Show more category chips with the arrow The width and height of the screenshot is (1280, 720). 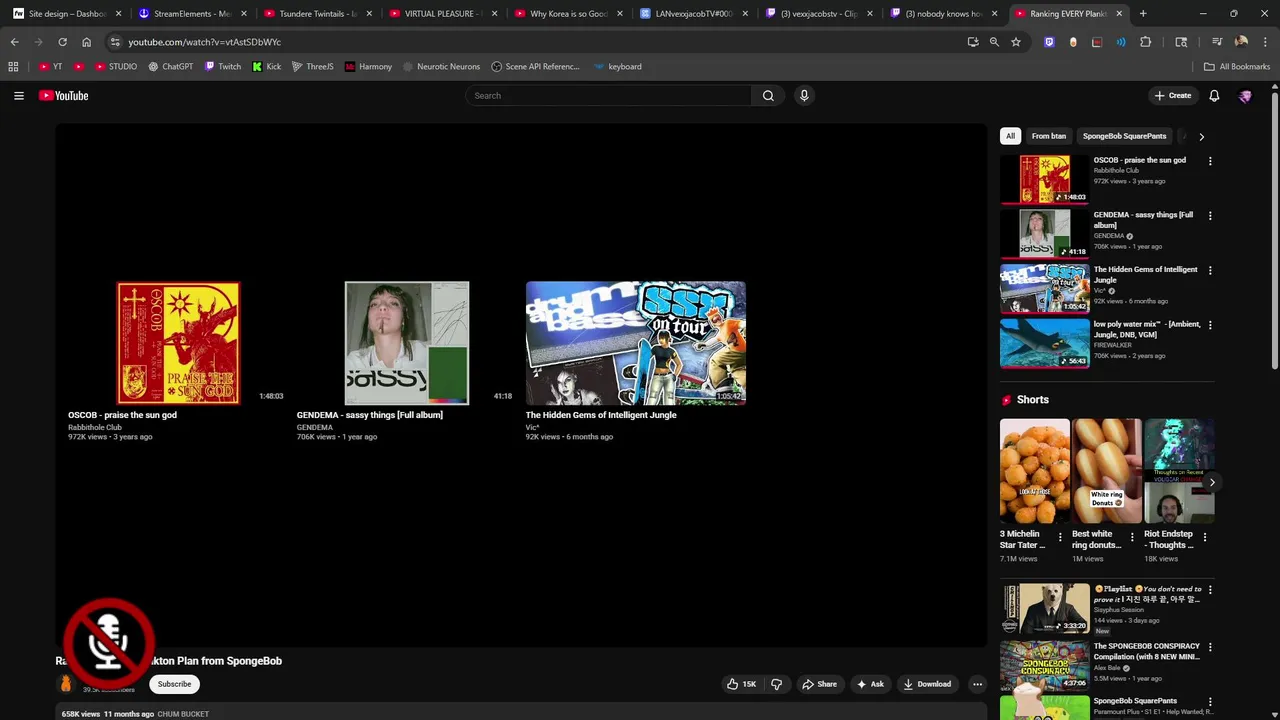pyautogui.click(x=1201, y=136)
